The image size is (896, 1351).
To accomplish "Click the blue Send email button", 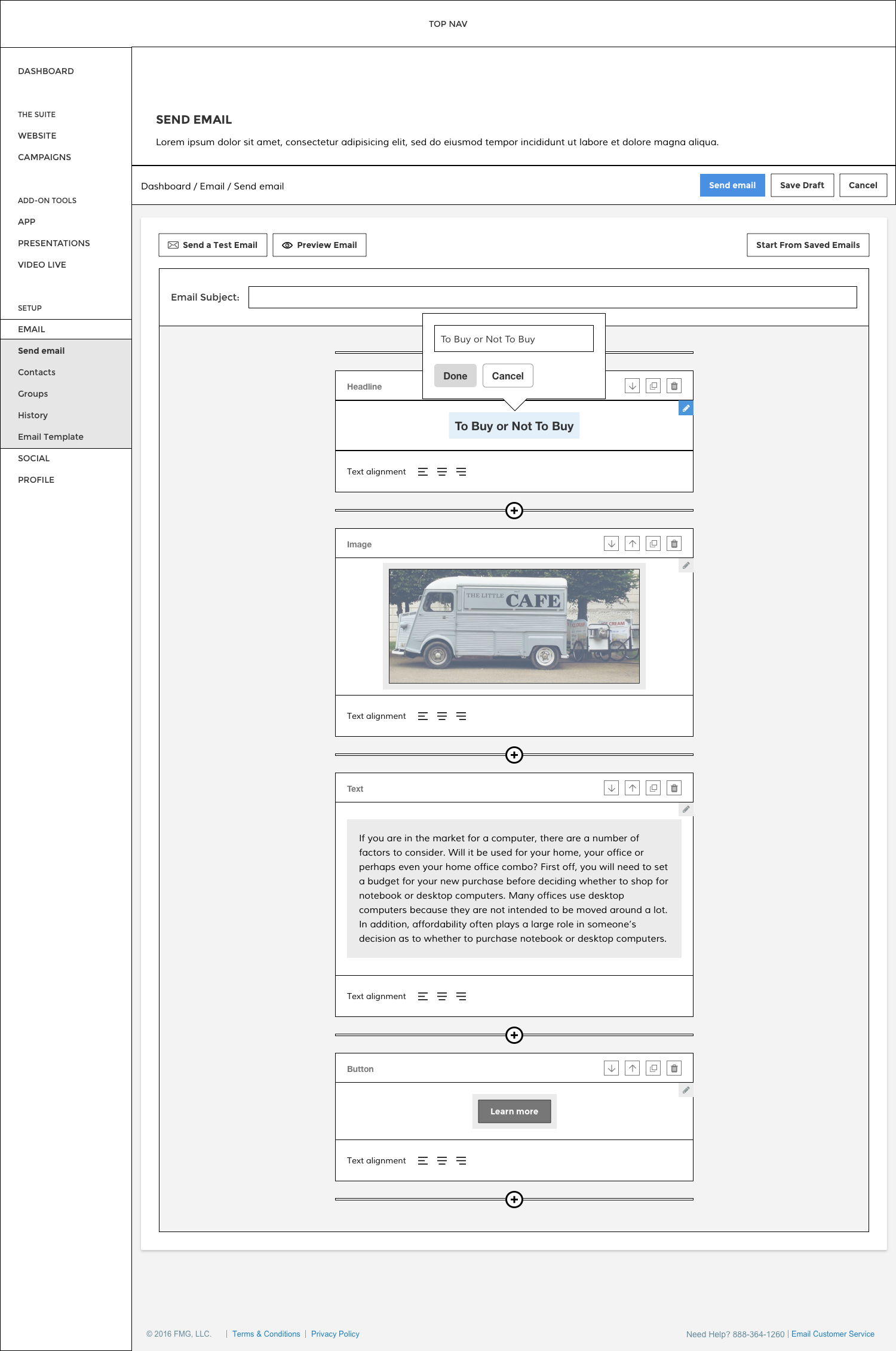I will [732, 185].
